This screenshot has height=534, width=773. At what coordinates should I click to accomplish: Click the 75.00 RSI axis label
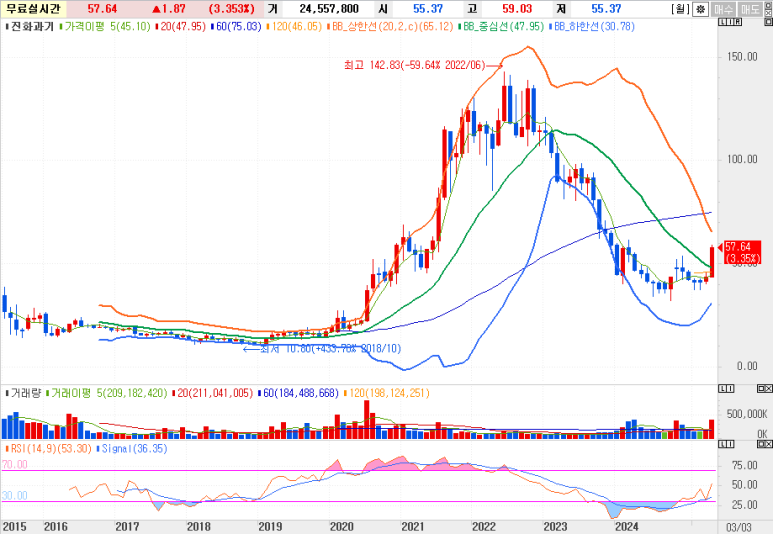[745, 465]
